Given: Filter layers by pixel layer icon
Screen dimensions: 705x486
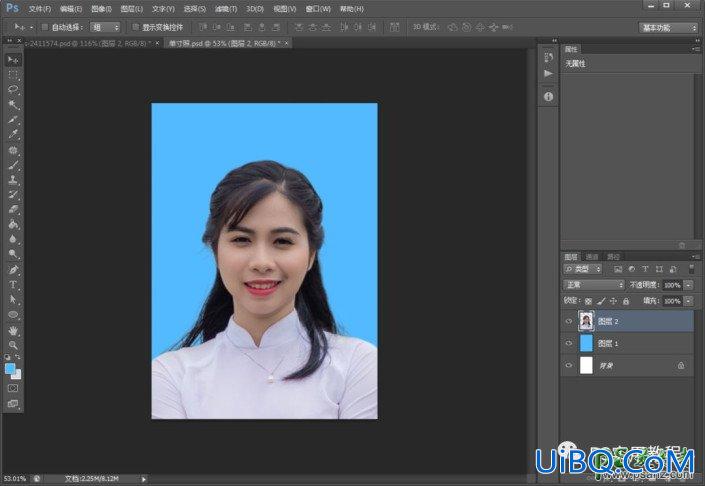Looking at the screenshot, I should [618, 269].
